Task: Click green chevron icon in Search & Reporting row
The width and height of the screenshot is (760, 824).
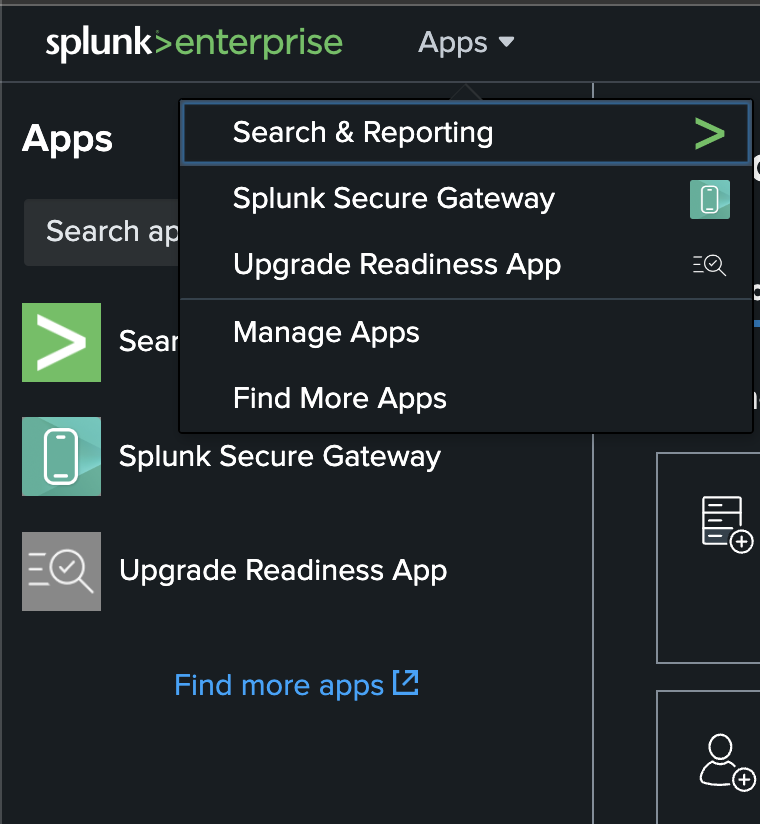Action: pos(710,133)
